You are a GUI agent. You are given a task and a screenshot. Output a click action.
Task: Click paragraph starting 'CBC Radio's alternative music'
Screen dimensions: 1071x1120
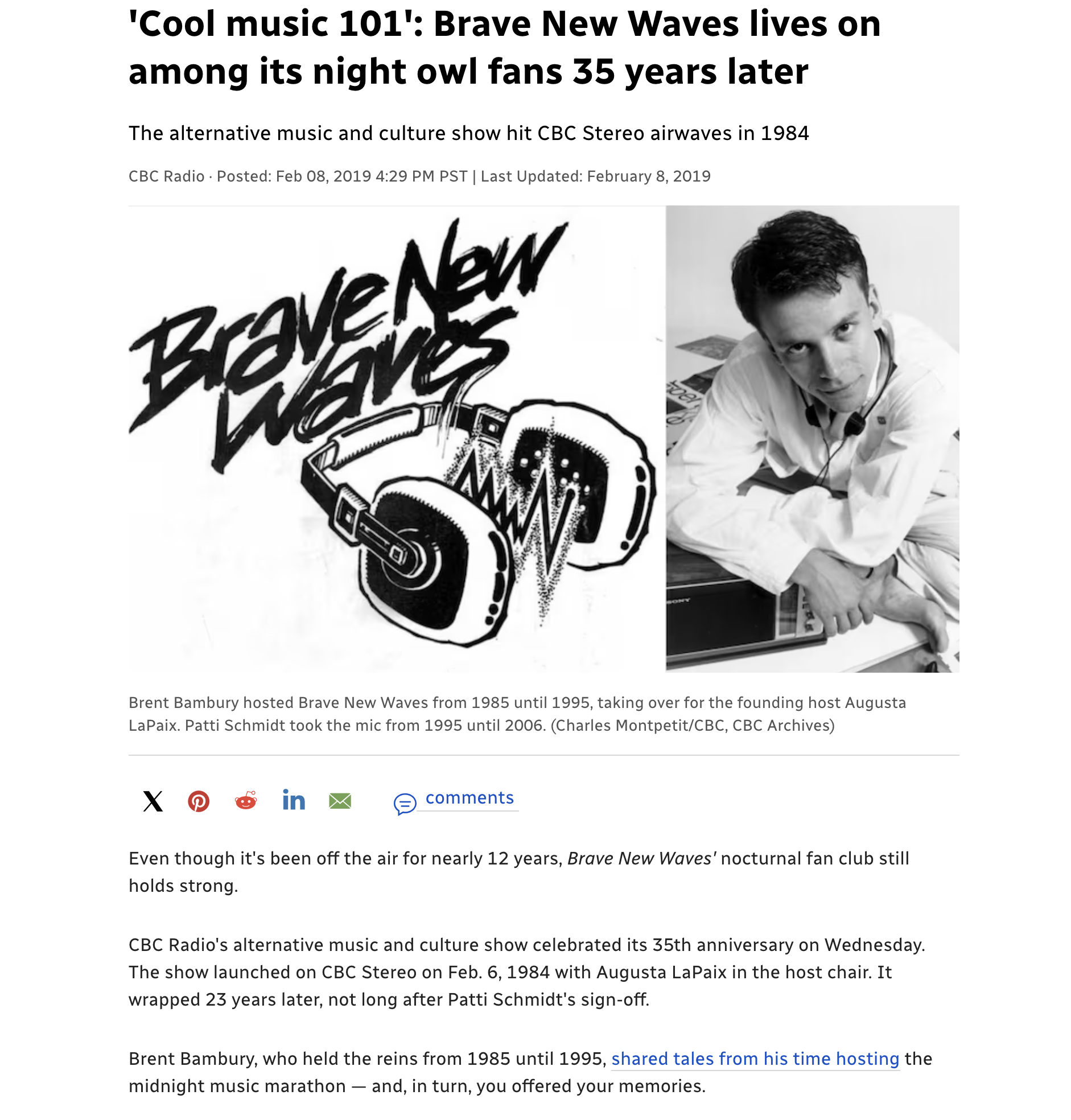click(x=526, y=972)
